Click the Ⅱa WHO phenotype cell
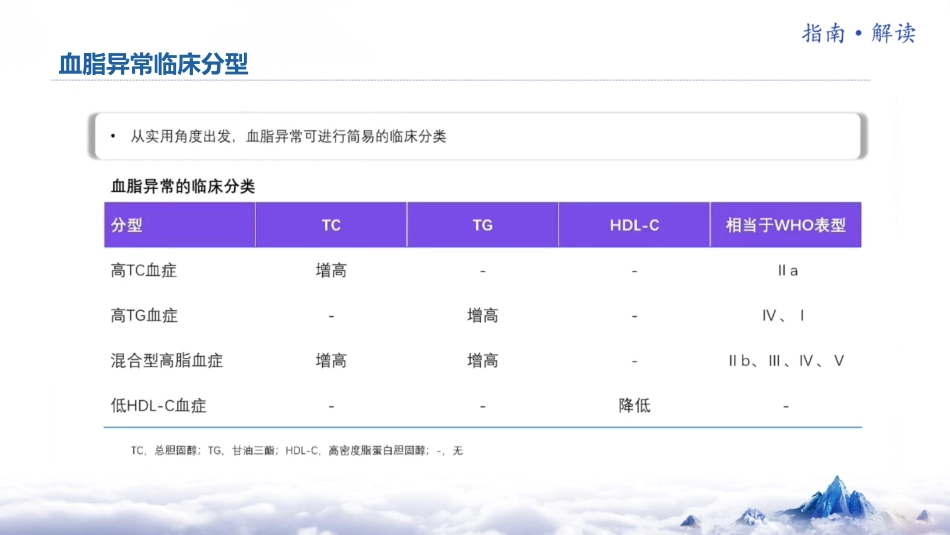 (787, 271)
